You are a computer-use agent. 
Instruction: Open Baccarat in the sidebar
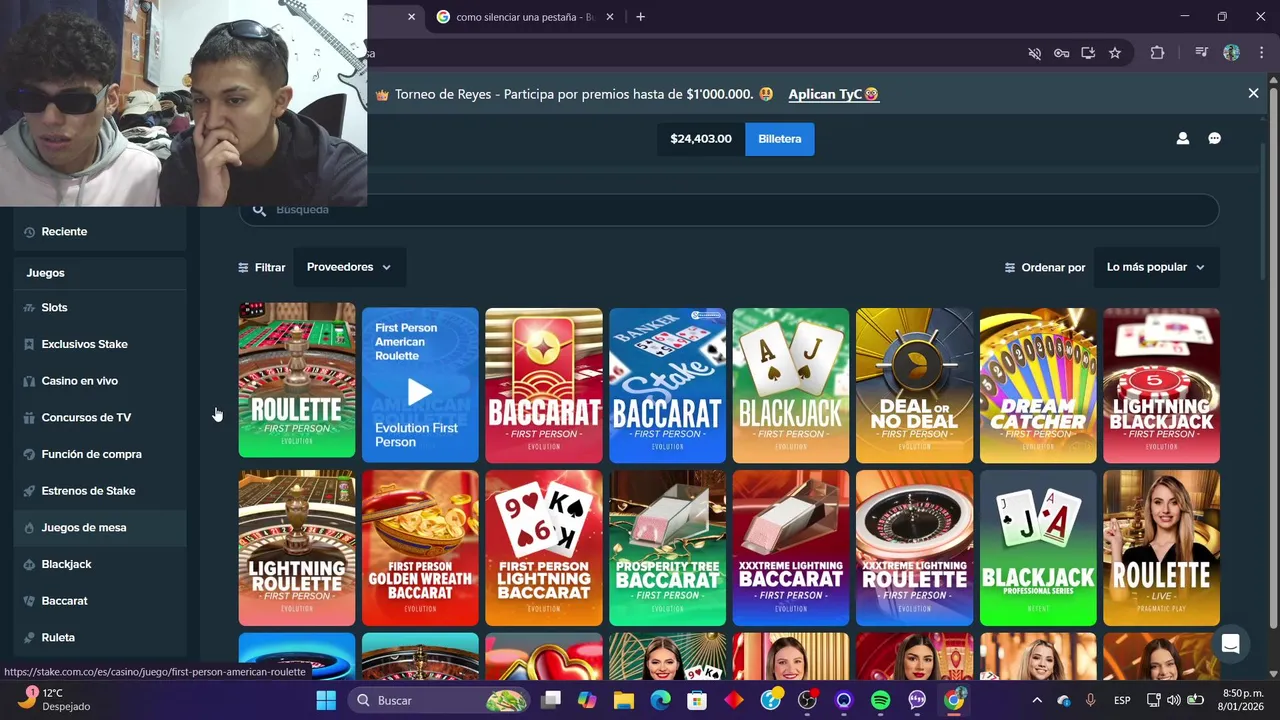click(x=100, y=601)
